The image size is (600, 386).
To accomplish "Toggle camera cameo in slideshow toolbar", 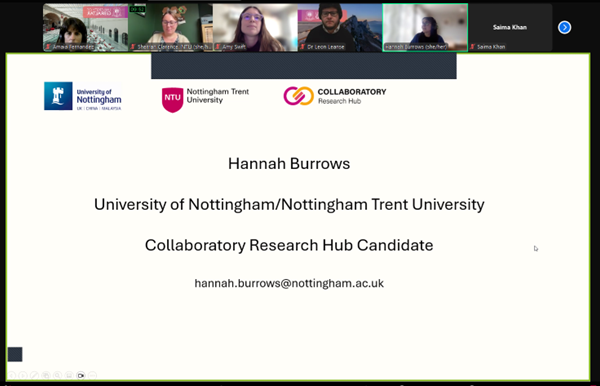I will (x=81, y=376).
